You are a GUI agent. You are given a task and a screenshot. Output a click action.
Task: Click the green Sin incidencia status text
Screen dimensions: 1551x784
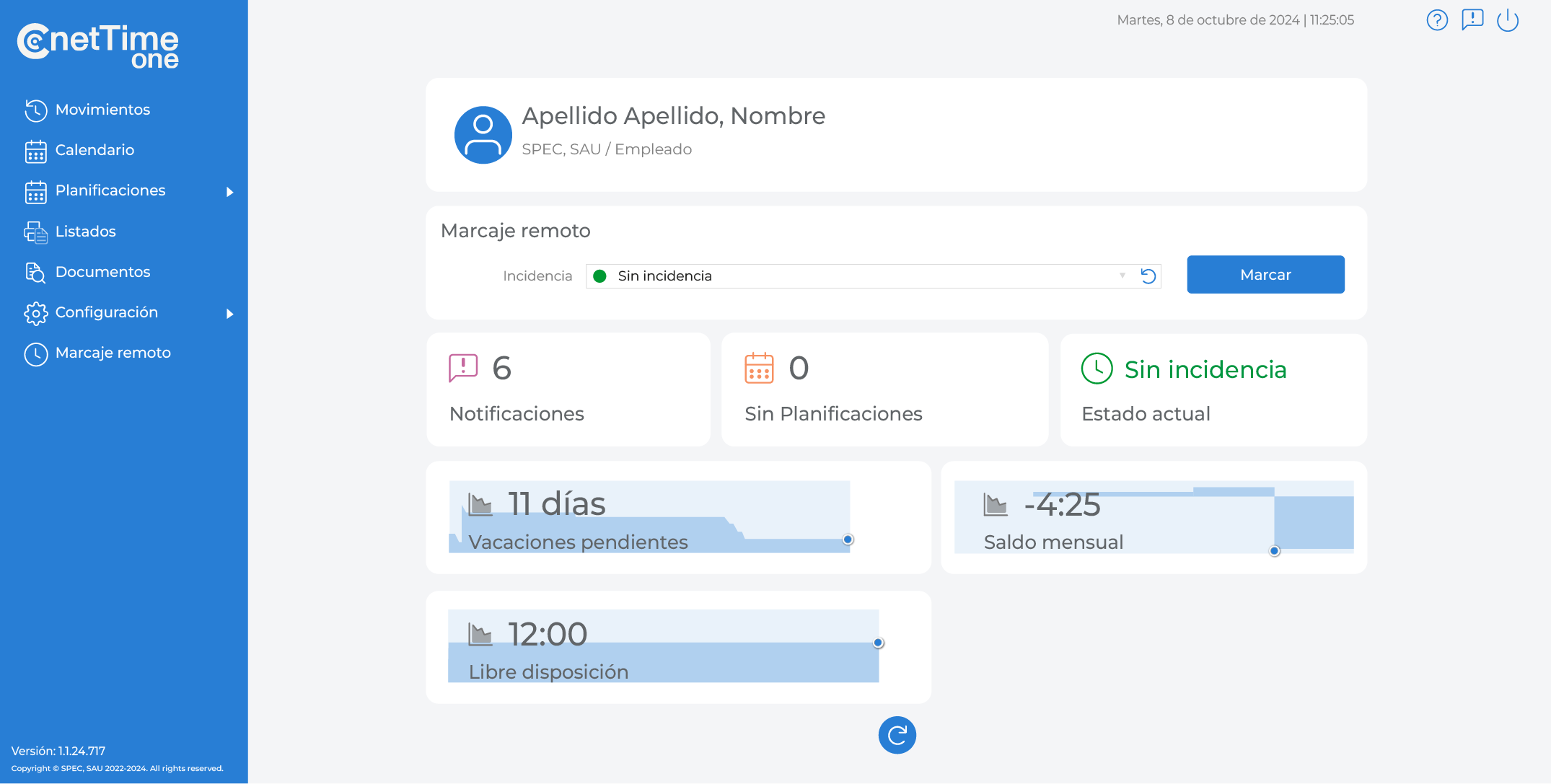[1205, 369]
